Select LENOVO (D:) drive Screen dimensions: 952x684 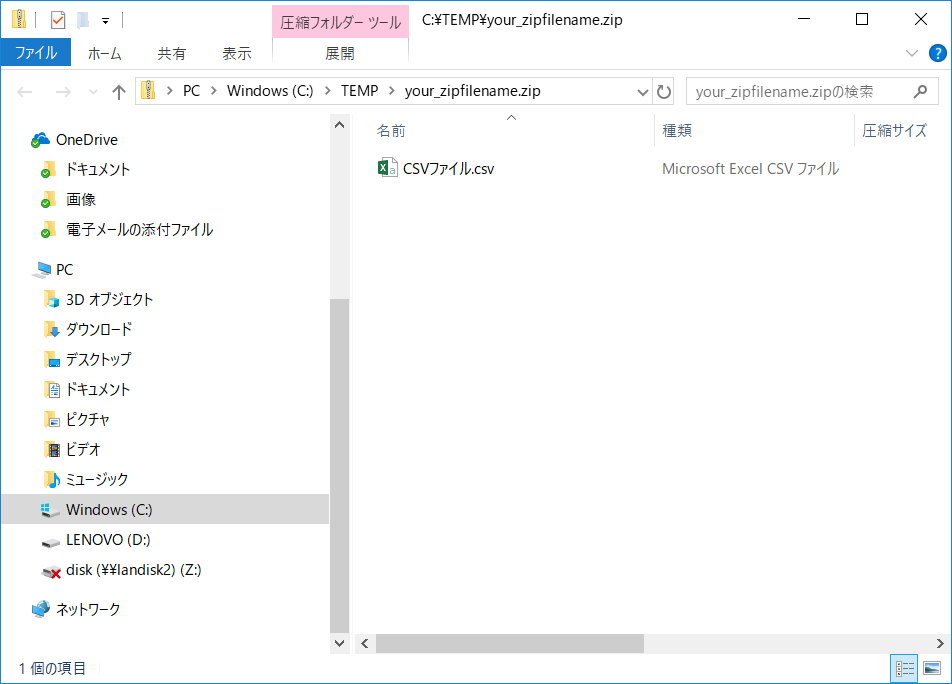[108, 540]
